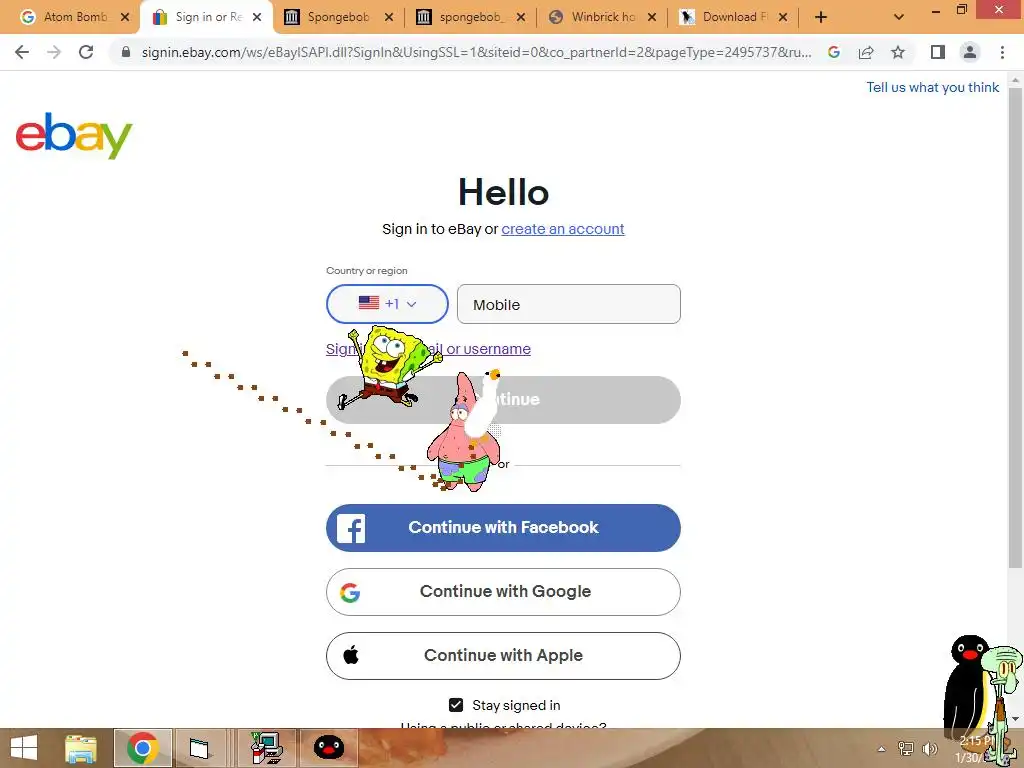Close the Download tab
This screenshot has height=768, width=1024.
(783, 17)
